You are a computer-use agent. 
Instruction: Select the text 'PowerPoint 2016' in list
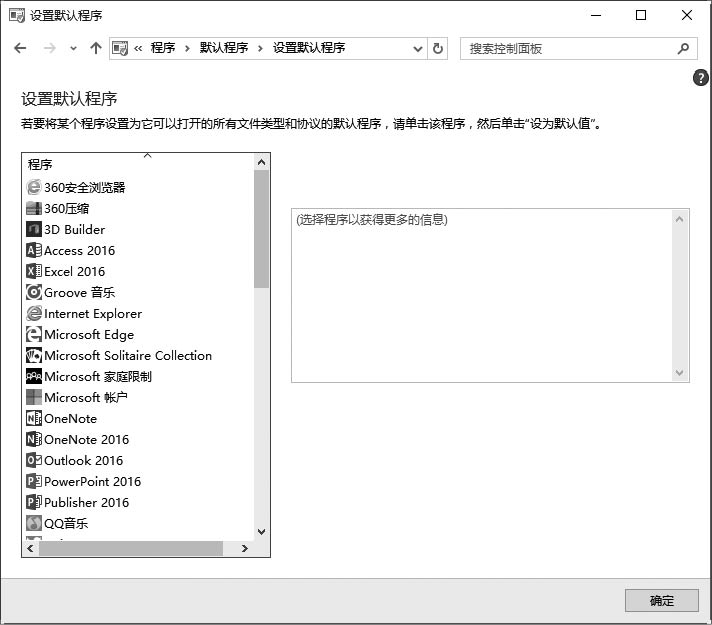(93, 481)
